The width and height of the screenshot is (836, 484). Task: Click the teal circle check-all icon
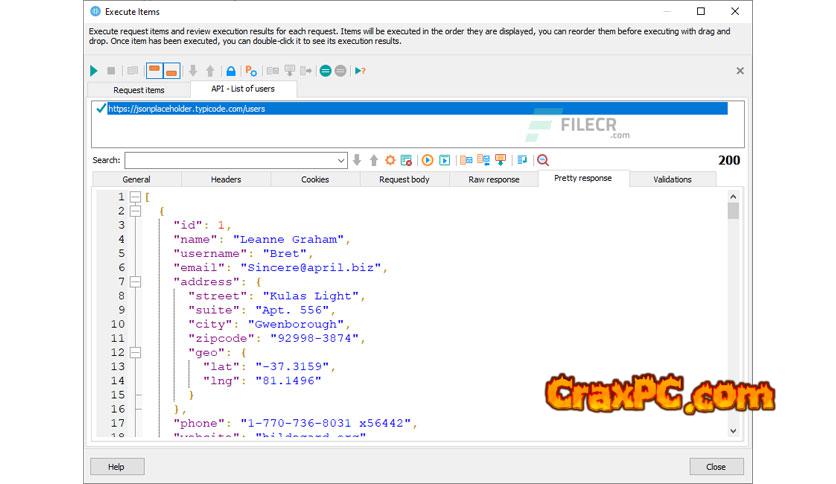point(325,70)
